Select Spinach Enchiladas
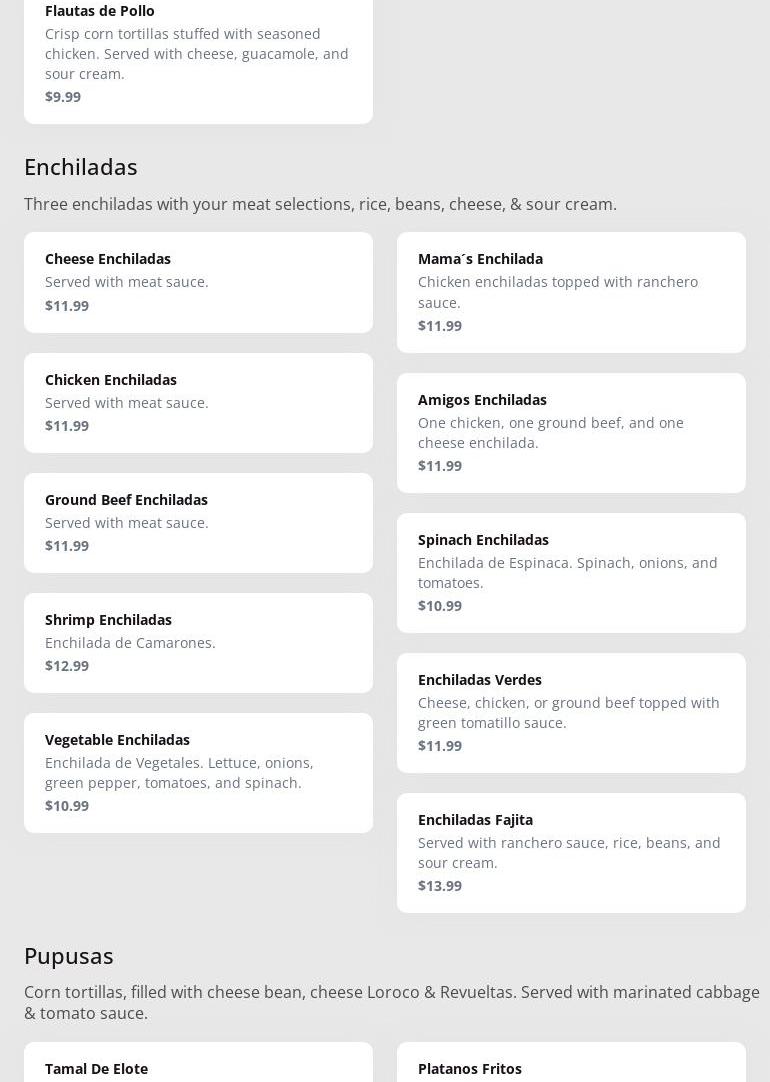Screen dimensions: 770x1082 [x=571, y=572]
